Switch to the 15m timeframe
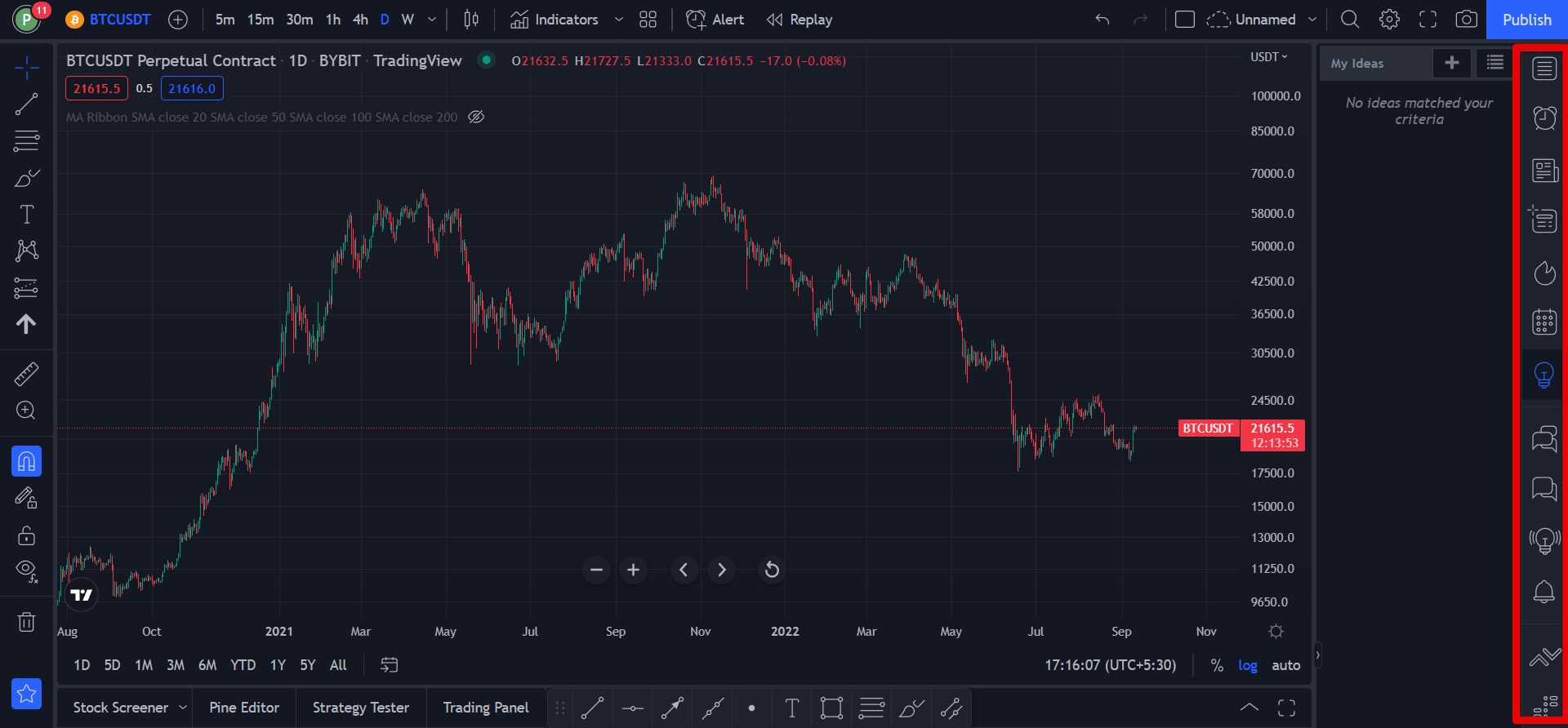Screen dimensions: 1568x728 point(261,20)
